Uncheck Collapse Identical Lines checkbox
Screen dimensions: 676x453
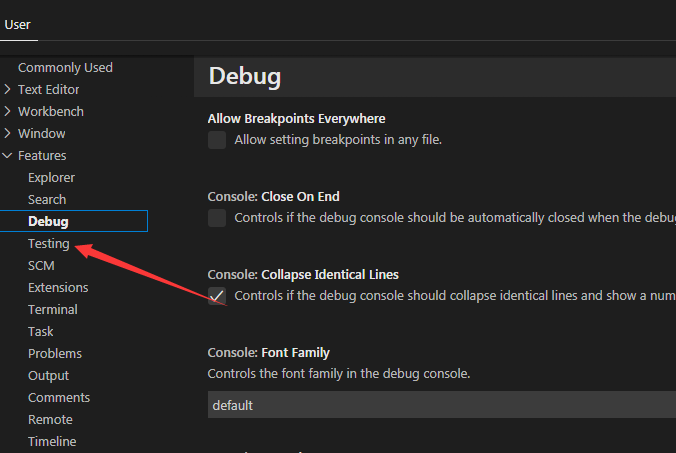(217, 296)
